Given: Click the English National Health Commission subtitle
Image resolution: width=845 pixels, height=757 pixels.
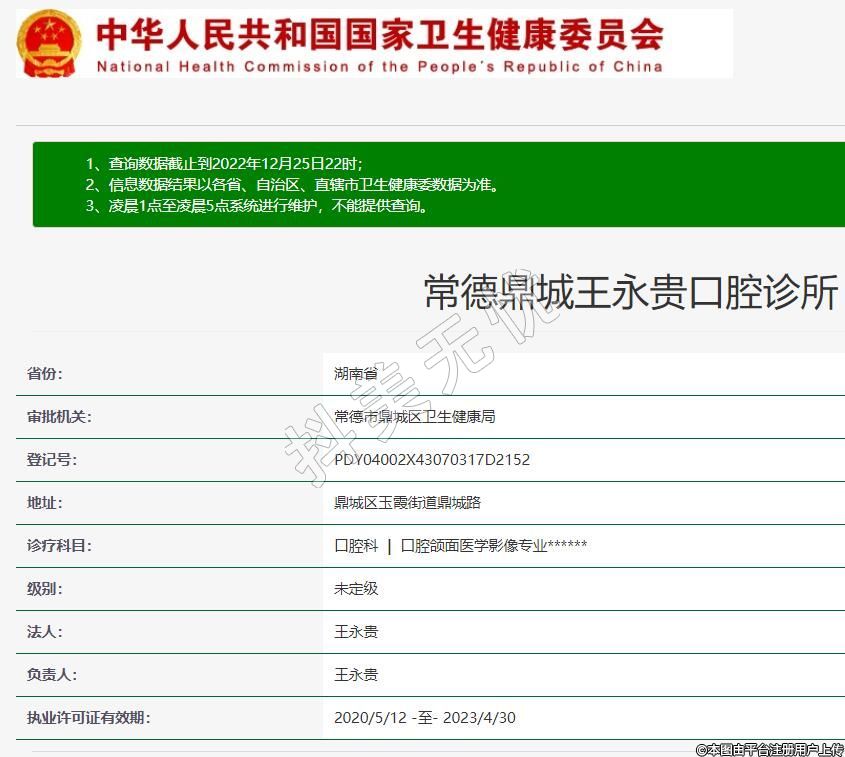Looking at the screenshot, I should point(380,67).
